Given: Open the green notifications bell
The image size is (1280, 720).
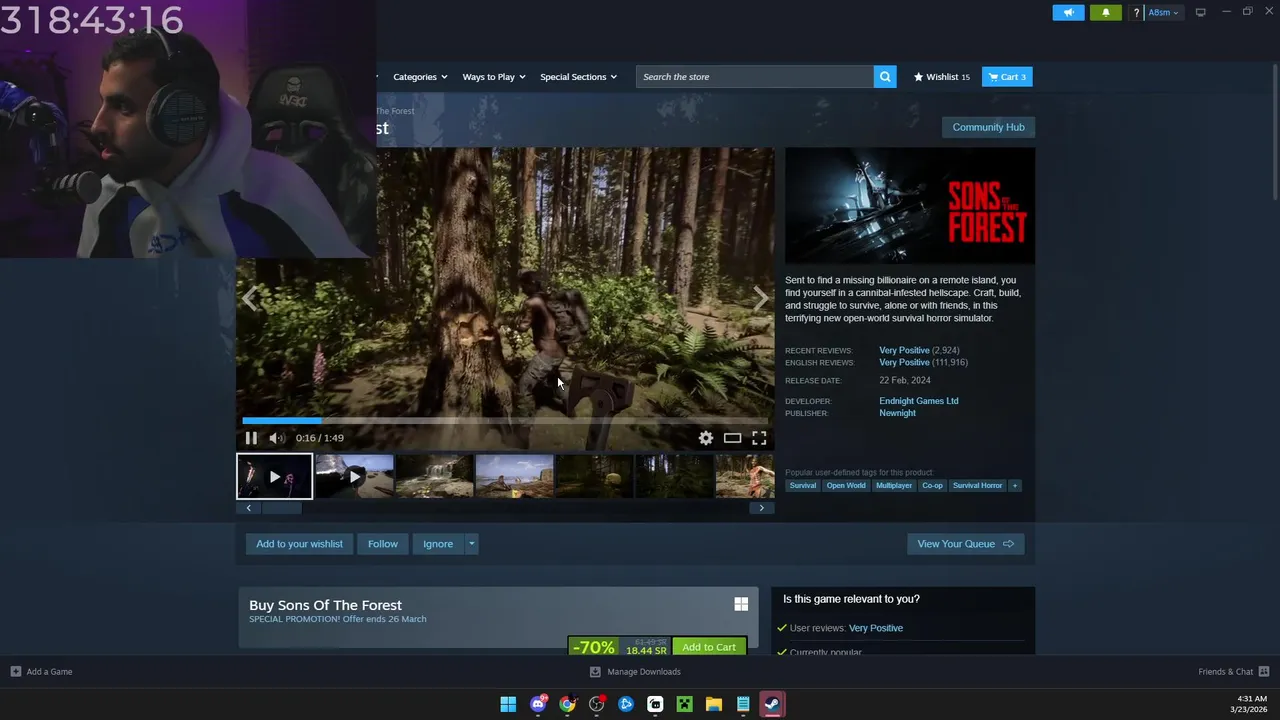Looking at the screenshot, I should (1105, 12).
